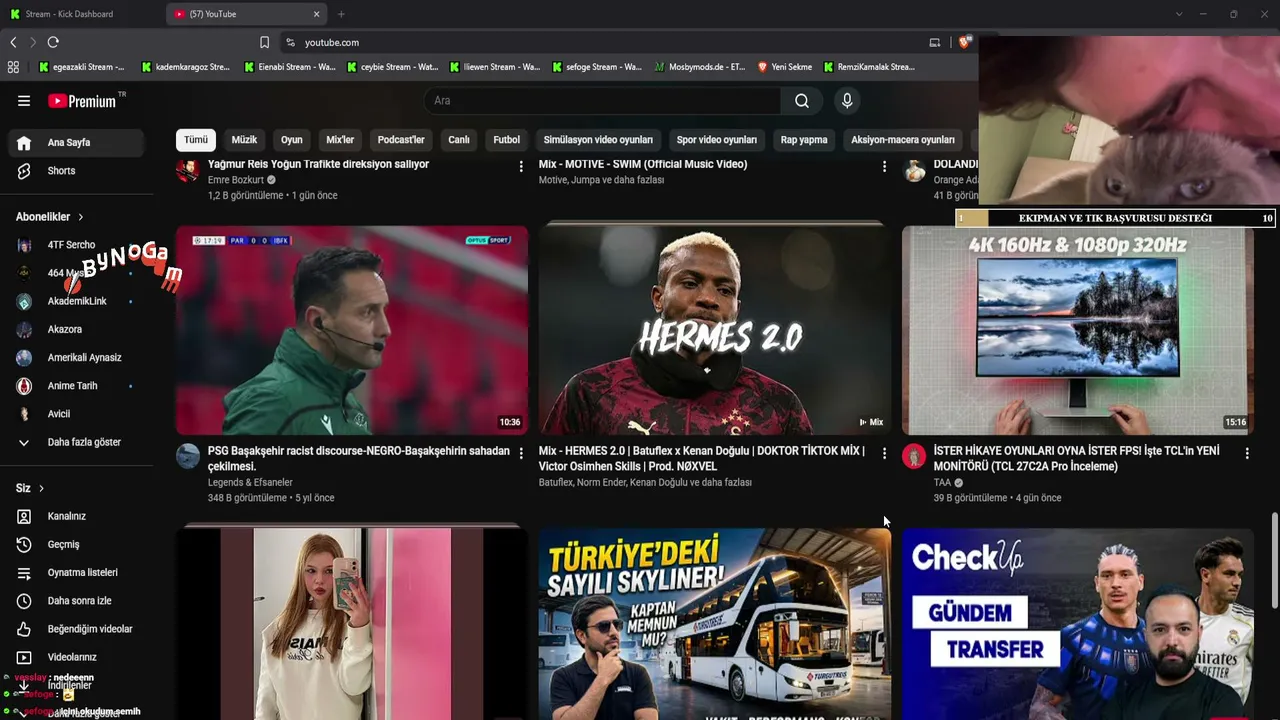Viewport: 1280px width, 720px height.
Task: Open the Yeni Sekme bookmark
Action: [x=784, y=67]
